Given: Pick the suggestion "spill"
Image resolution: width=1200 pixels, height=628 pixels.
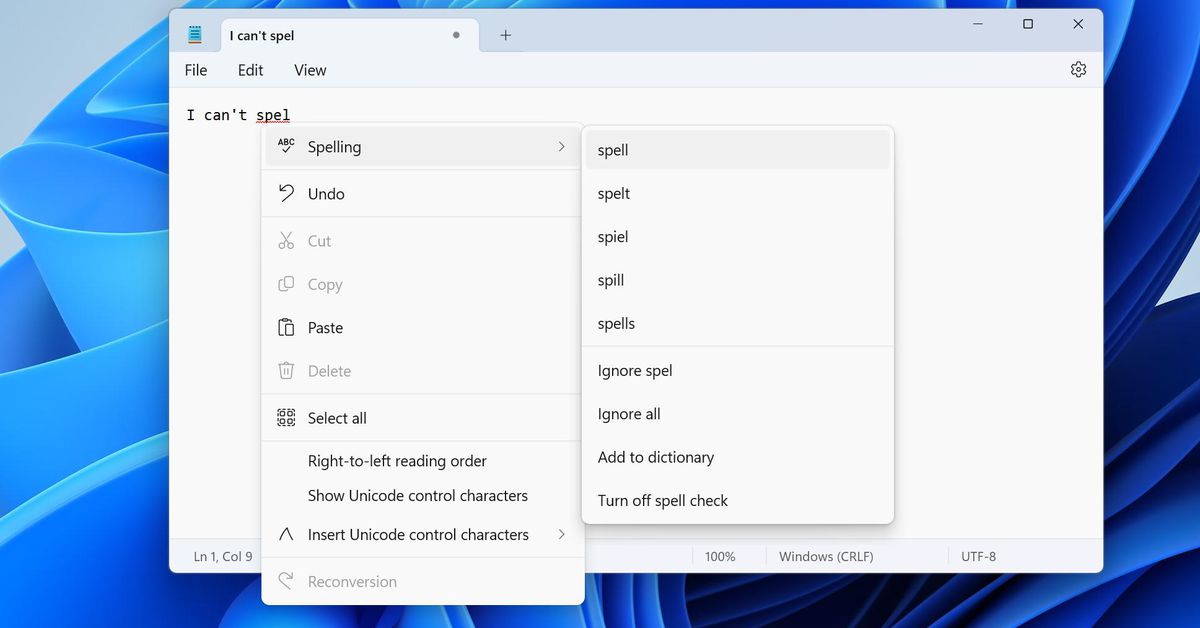Looking at the screenshot, I should click(737, 280).
